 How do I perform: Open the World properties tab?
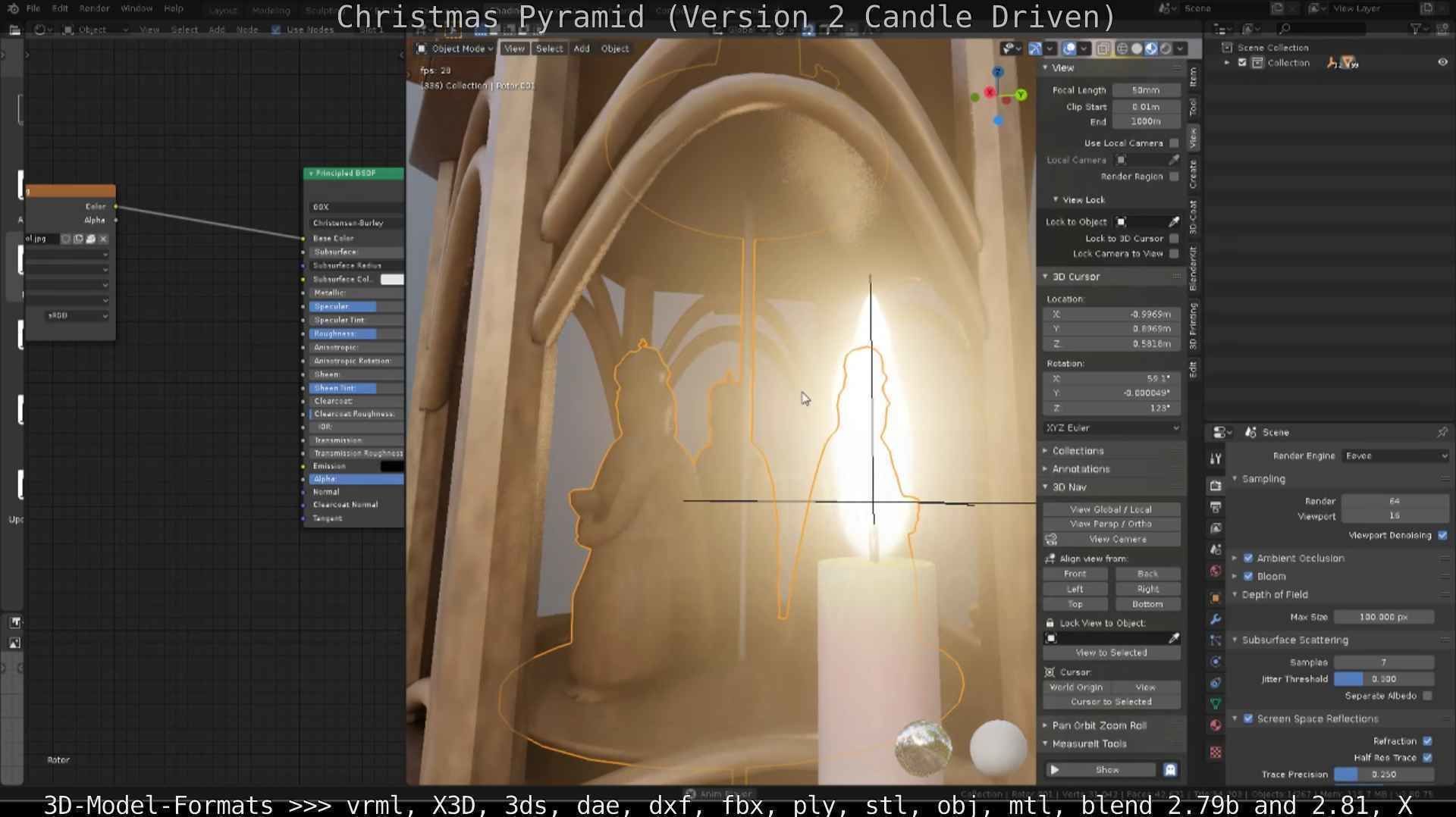[1216, 571]
